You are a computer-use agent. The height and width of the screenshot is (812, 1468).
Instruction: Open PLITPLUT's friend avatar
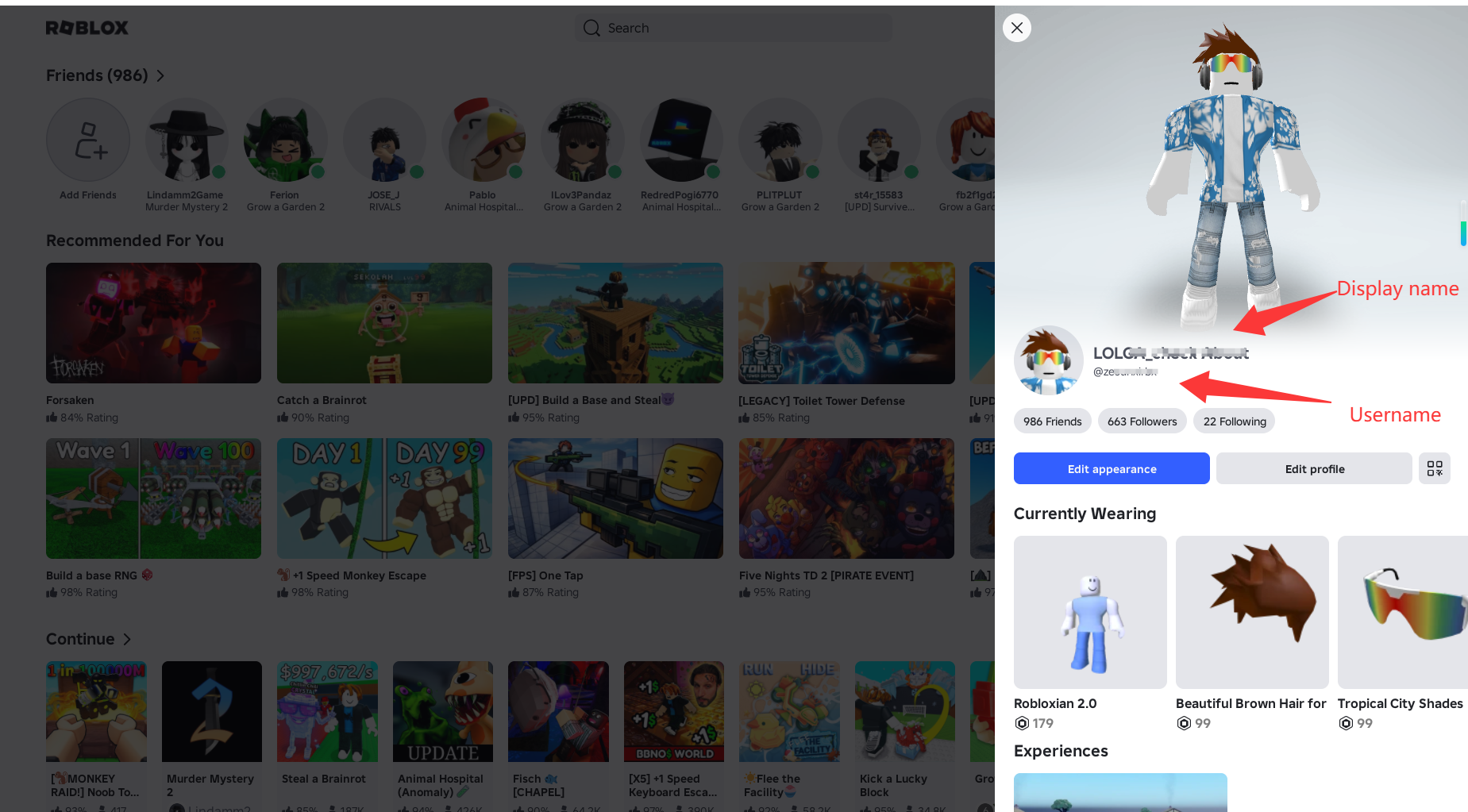coord(780,140)
